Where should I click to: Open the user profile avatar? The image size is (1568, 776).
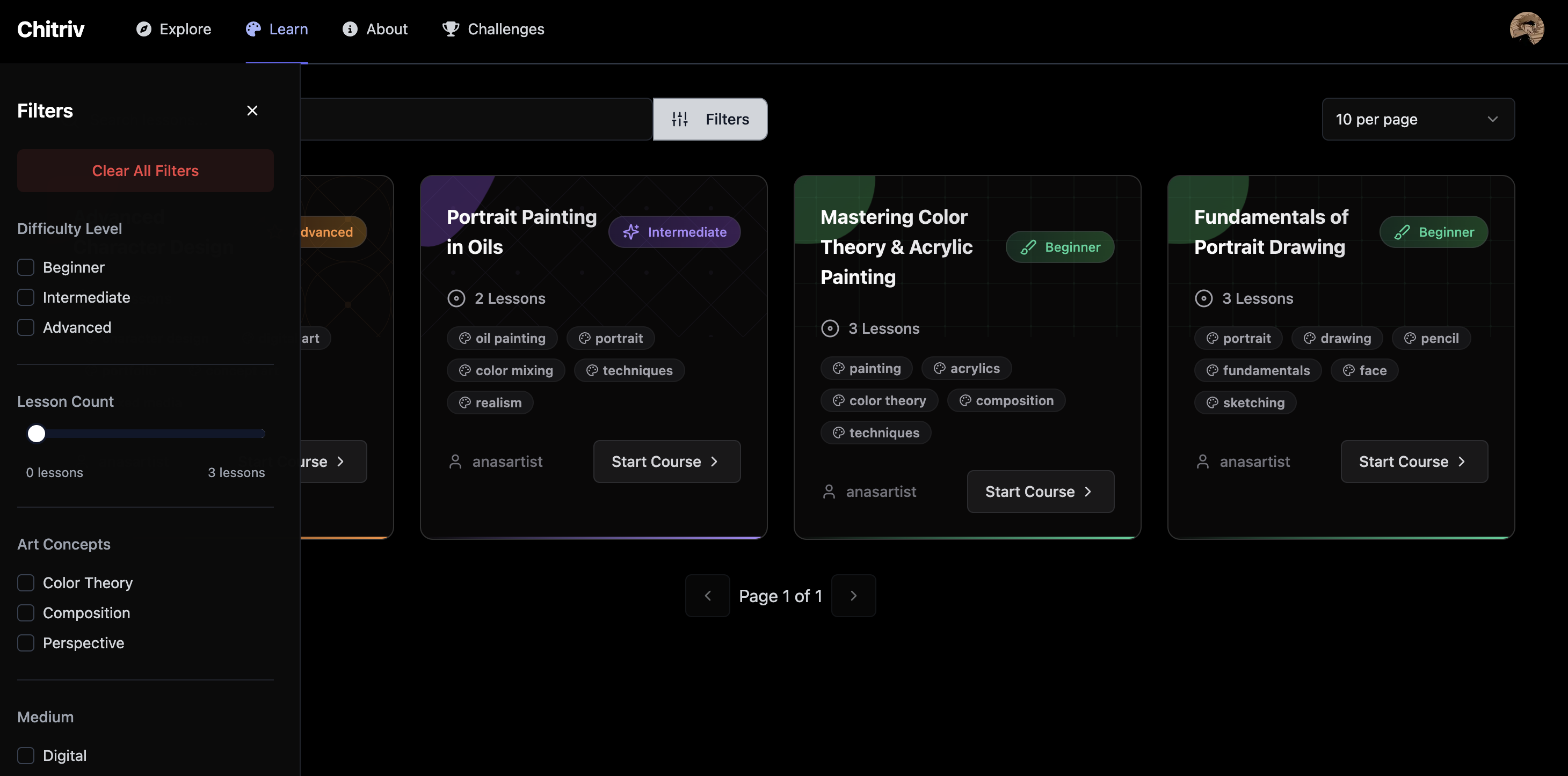coord(1526,28)
